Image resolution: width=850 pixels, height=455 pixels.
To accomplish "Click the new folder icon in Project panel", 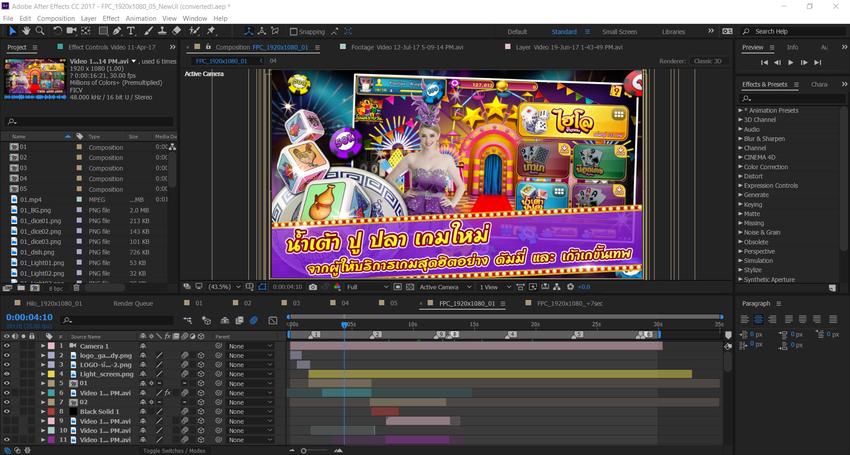I will [x=20, y=288].
